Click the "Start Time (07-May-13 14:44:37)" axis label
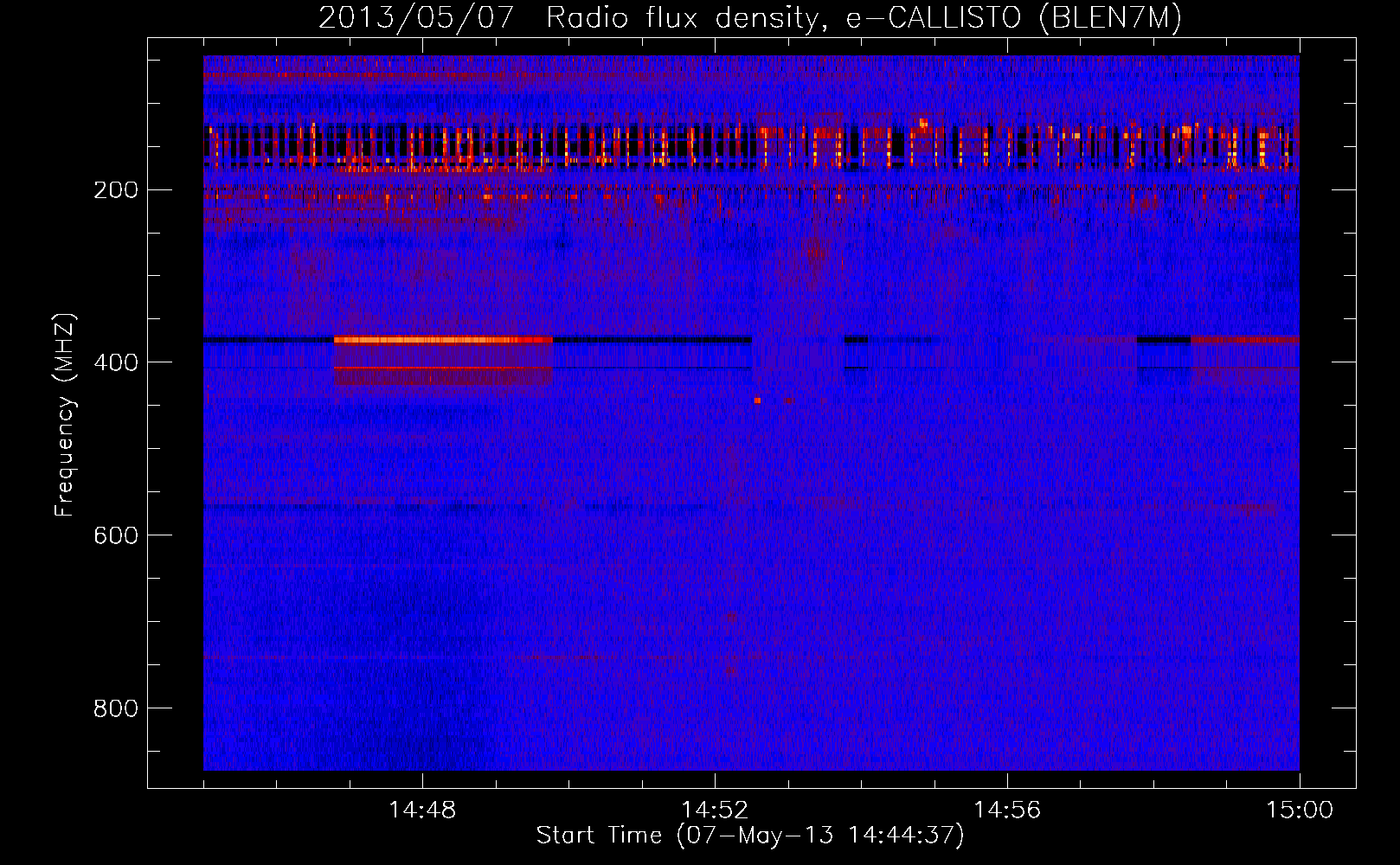Image resolution: width=1400 pixels, height=865 pixels. [x=749, y=836]
